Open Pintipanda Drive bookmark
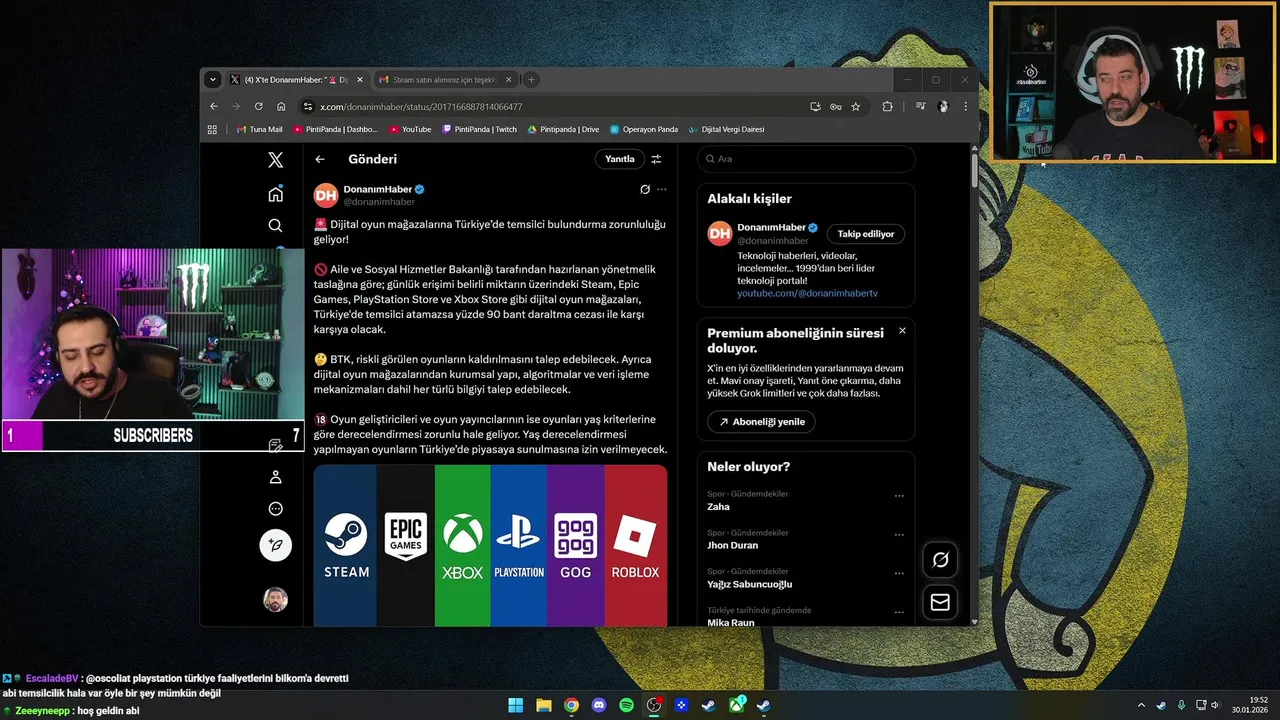This screenshot has height=720, width=1280. click(x=562, y=129)
